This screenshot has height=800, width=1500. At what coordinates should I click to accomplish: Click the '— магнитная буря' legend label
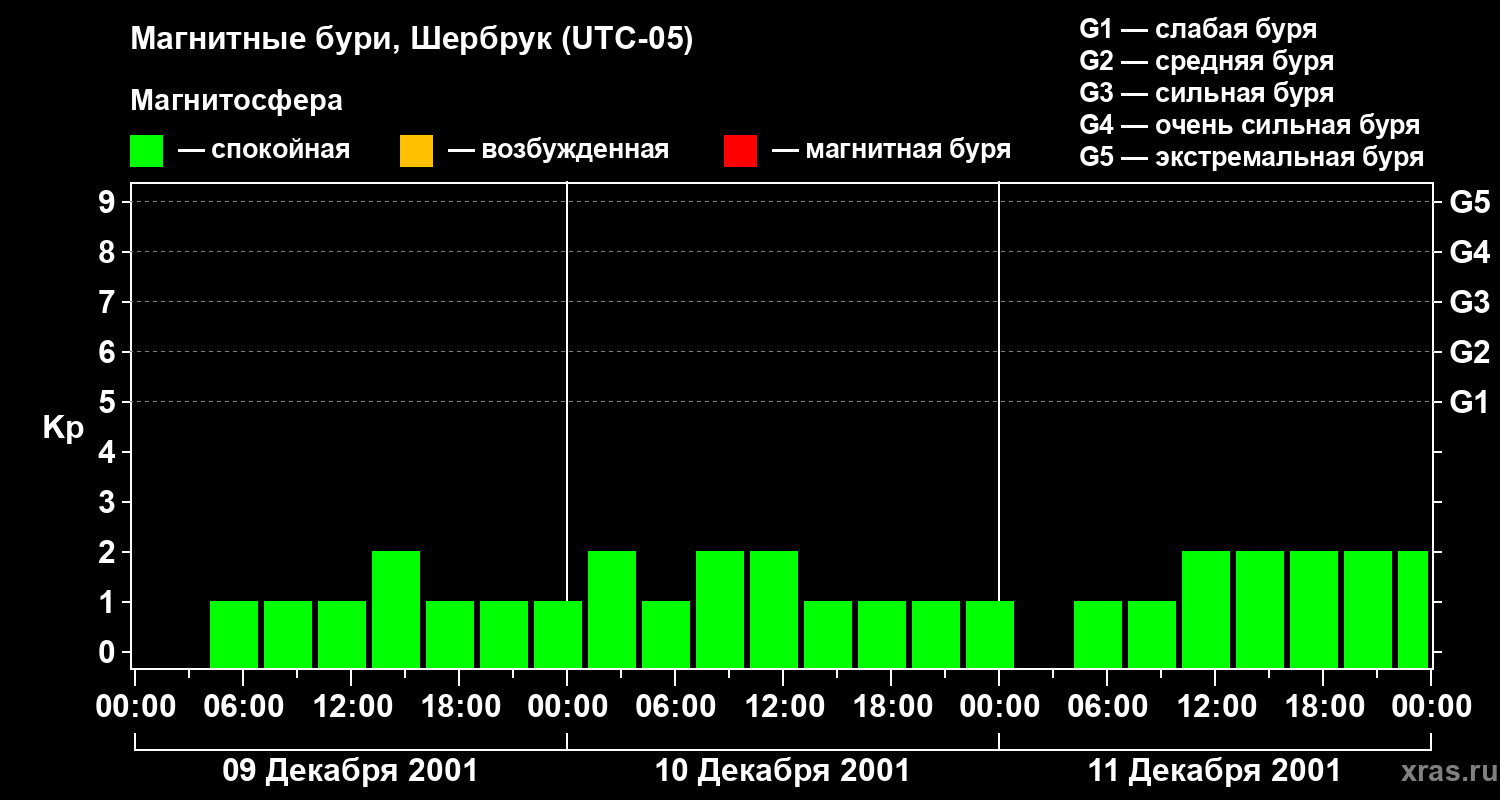coord(892,150)
